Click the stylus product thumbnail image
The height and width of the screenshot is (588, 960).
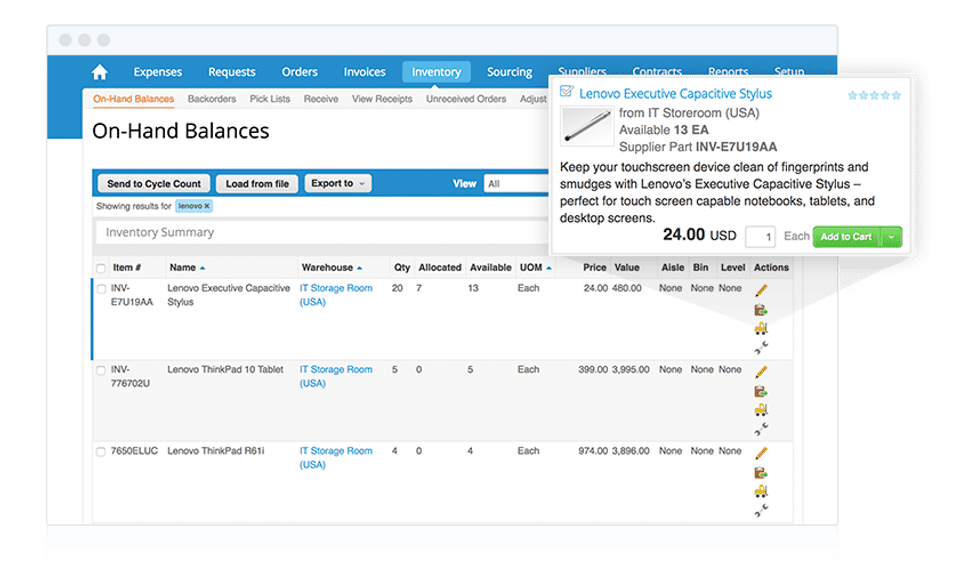(587, 126)
